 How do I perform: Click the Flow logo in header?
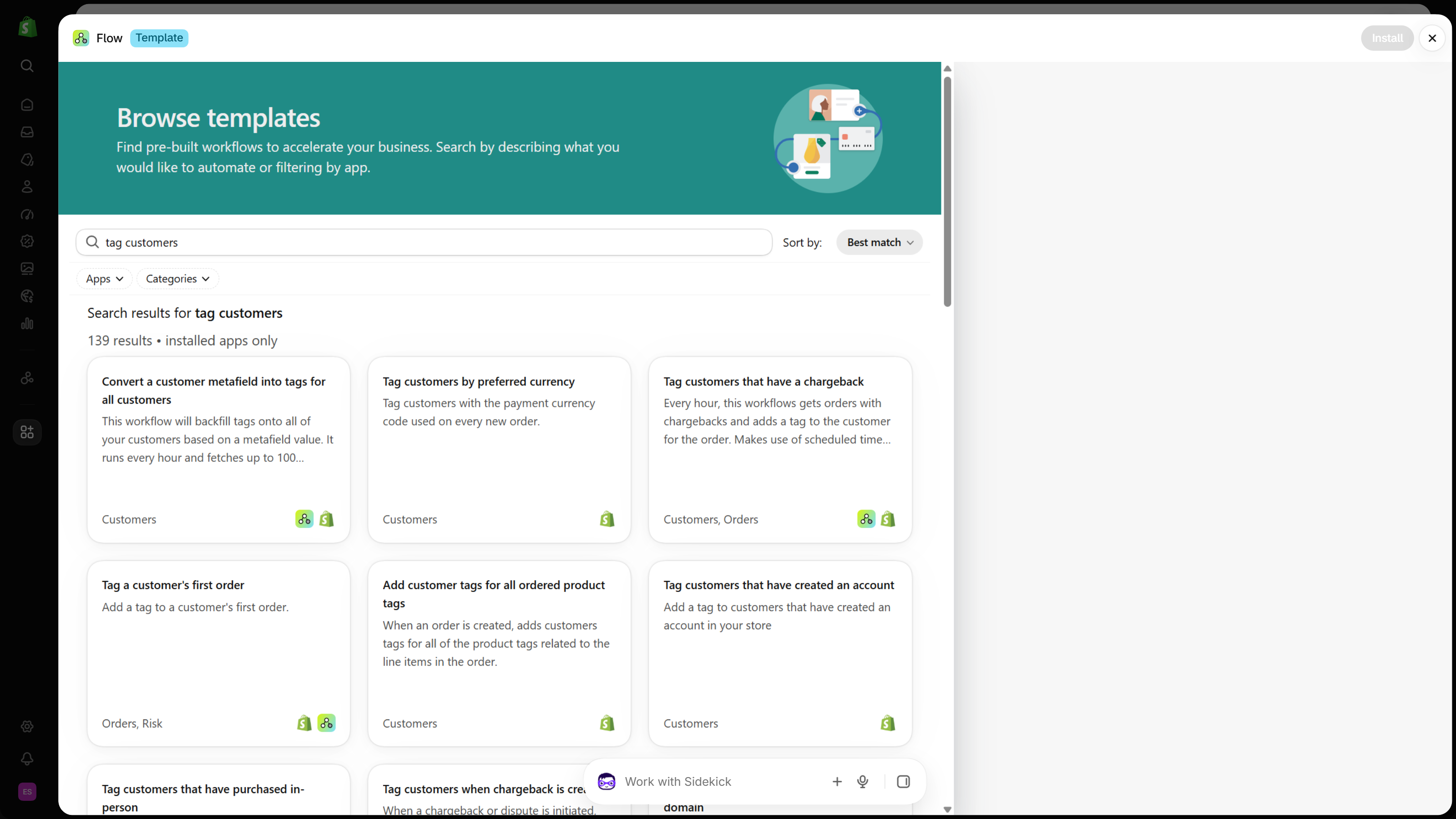[81, 38]
